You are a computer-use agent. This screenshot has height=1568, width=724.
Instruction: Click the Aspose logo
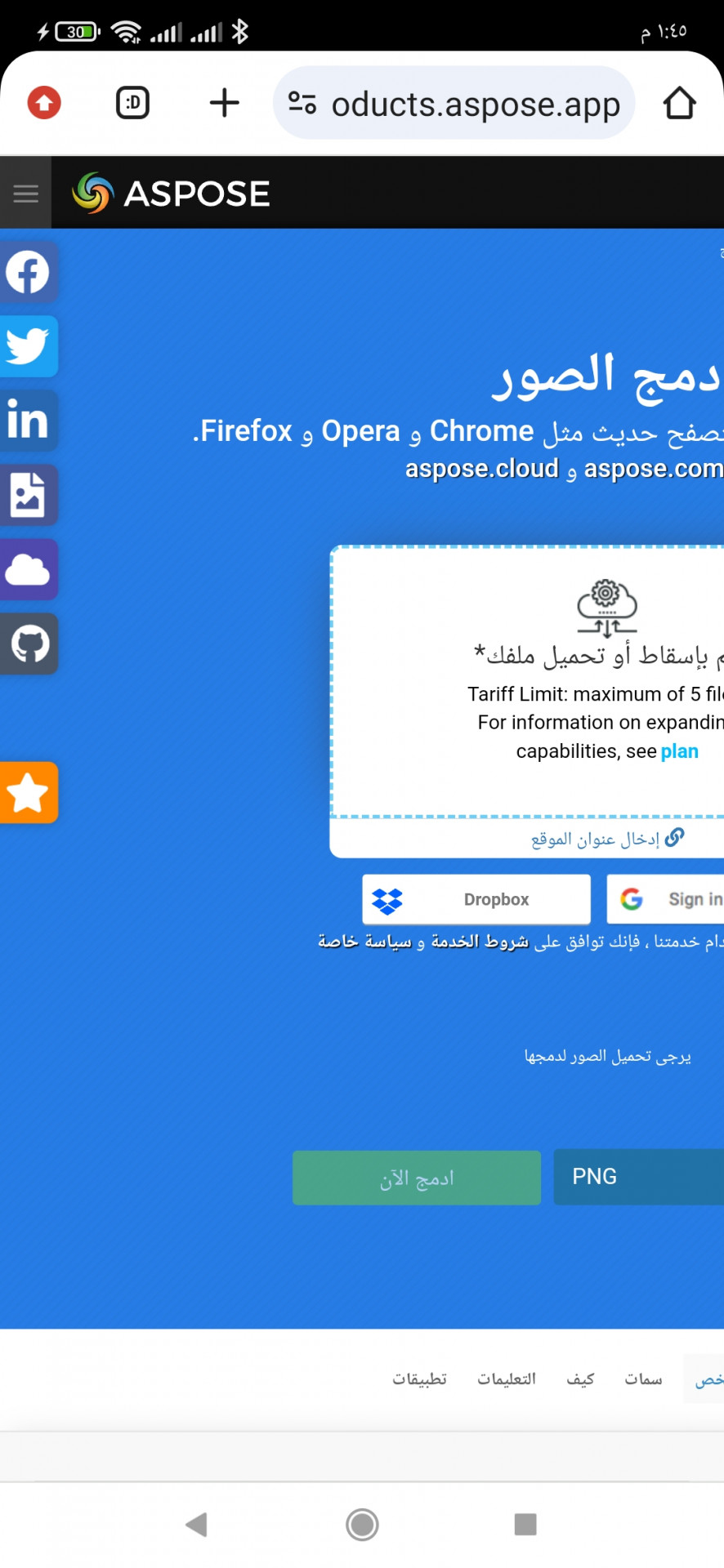pyautogui.click(x=171, y=194)
